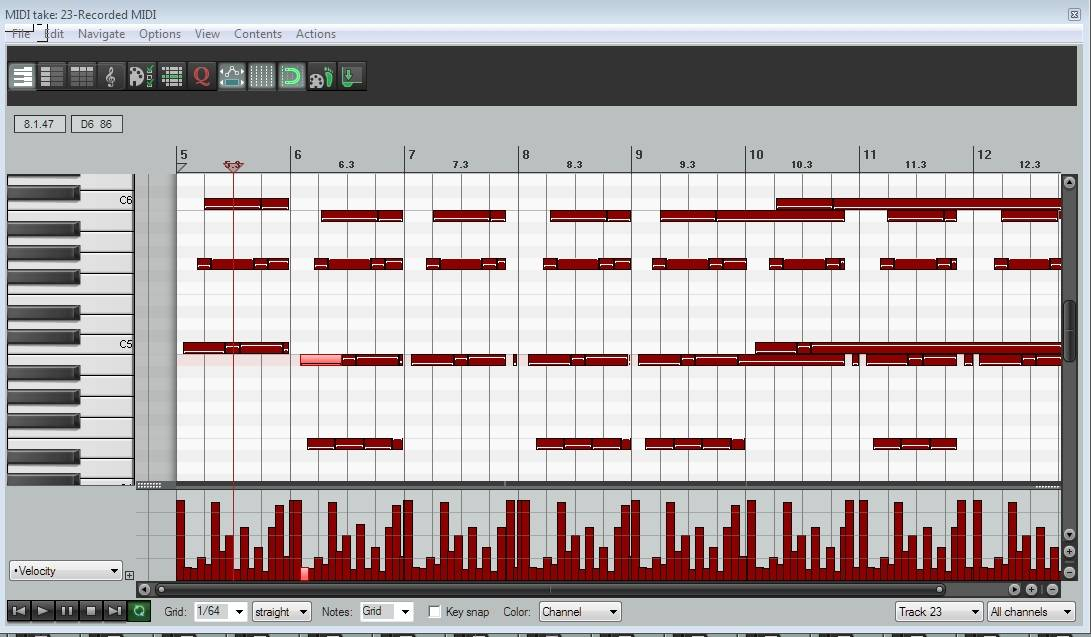Open the Edit menu

coord(54,33)
